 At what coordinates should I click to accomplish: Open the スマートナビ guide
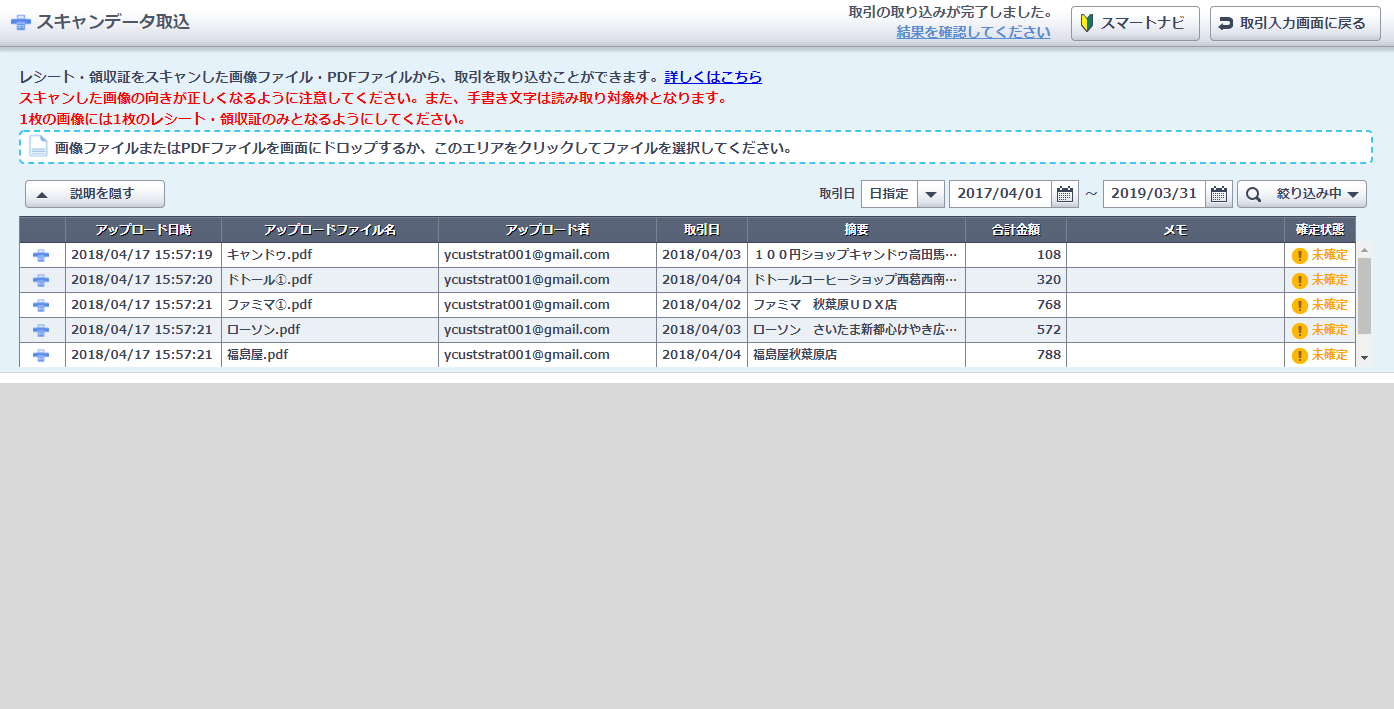pos(1135,23)
